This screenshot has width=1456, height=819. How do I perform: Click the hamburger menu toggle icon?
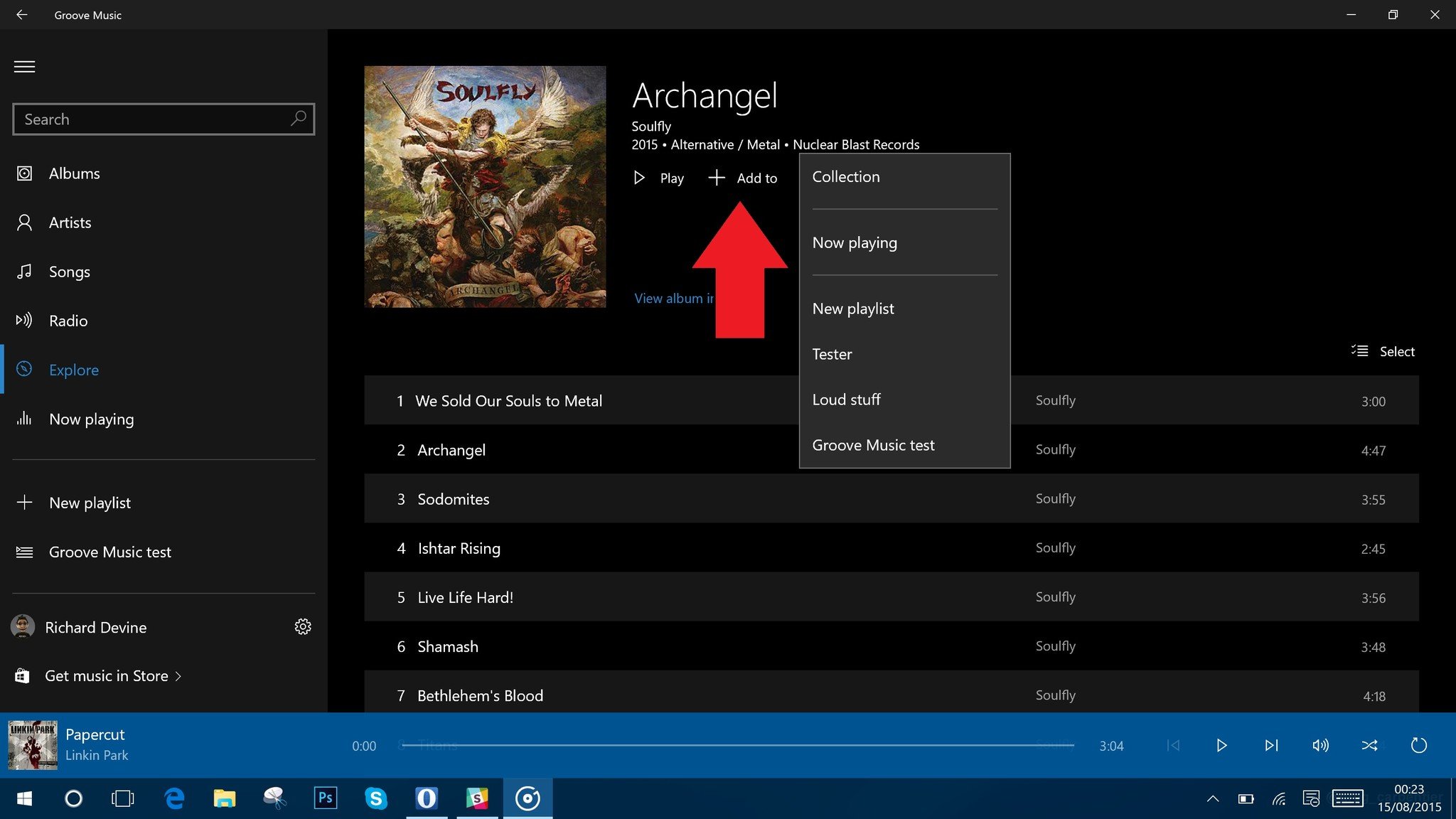tap(24, 66)
